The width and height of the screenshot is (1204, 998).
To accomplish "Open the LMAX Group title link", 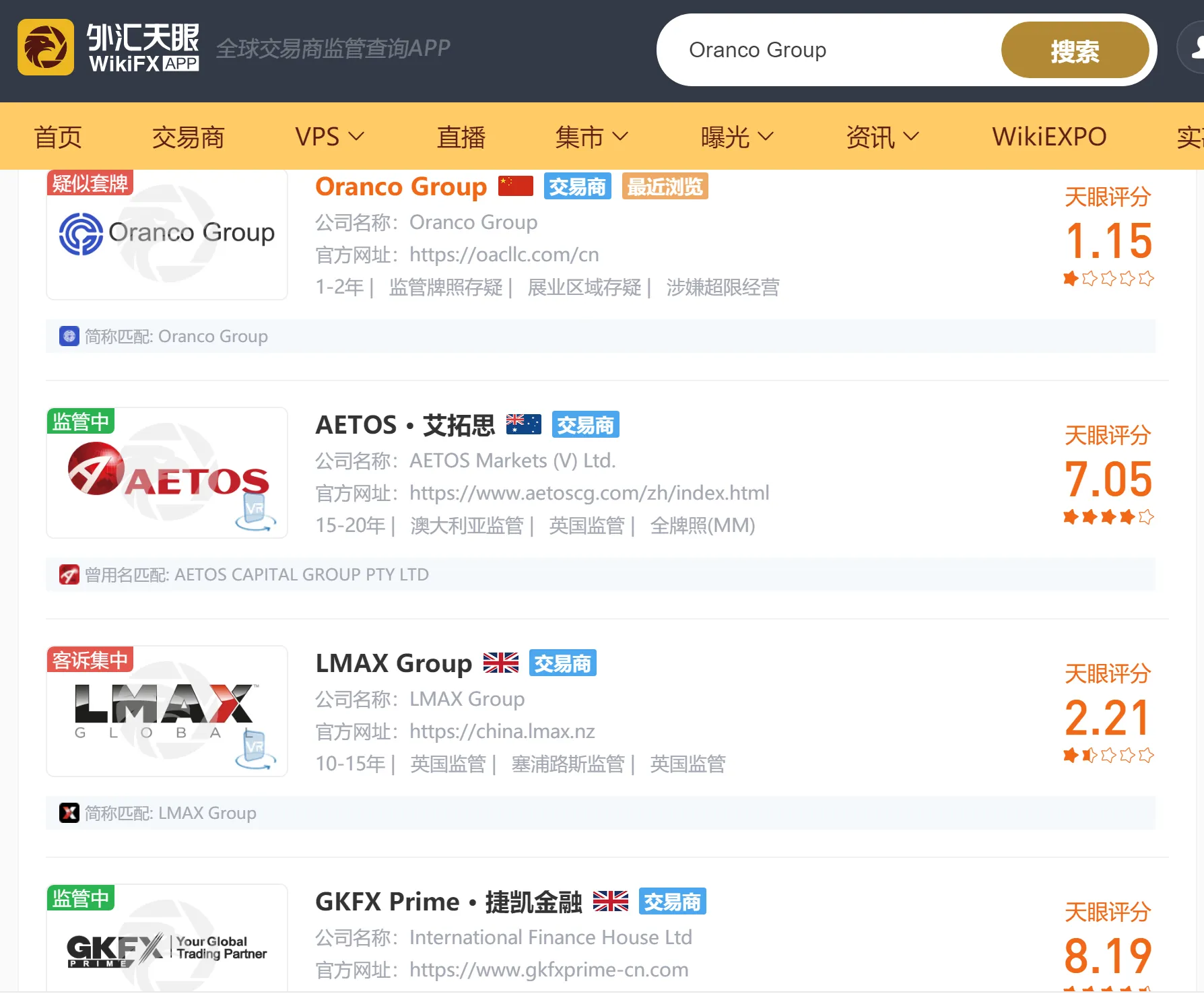I will (x=394, y=663).
